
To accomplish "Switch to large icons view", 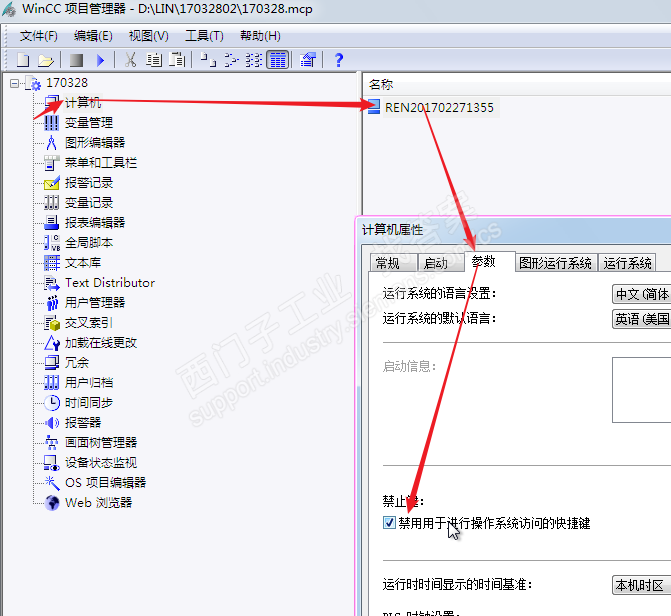I will click(x=208, y=60).
